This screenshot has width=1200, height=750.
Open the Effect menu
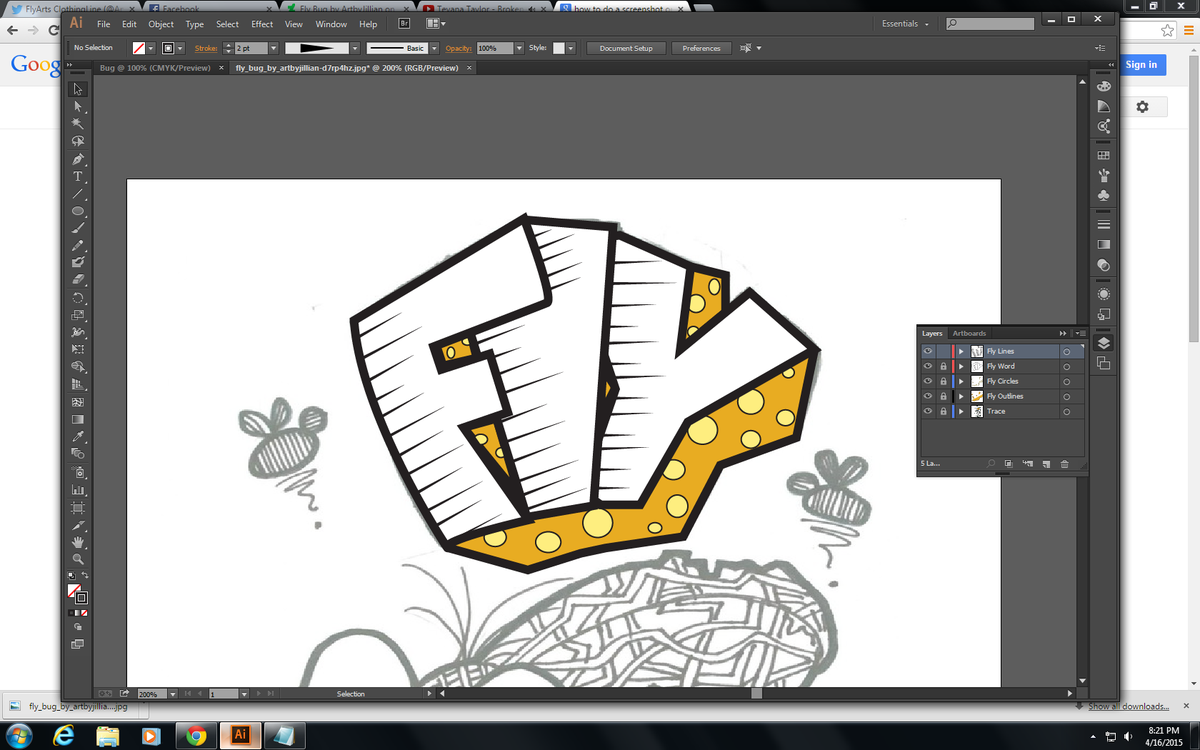[262, 24]
